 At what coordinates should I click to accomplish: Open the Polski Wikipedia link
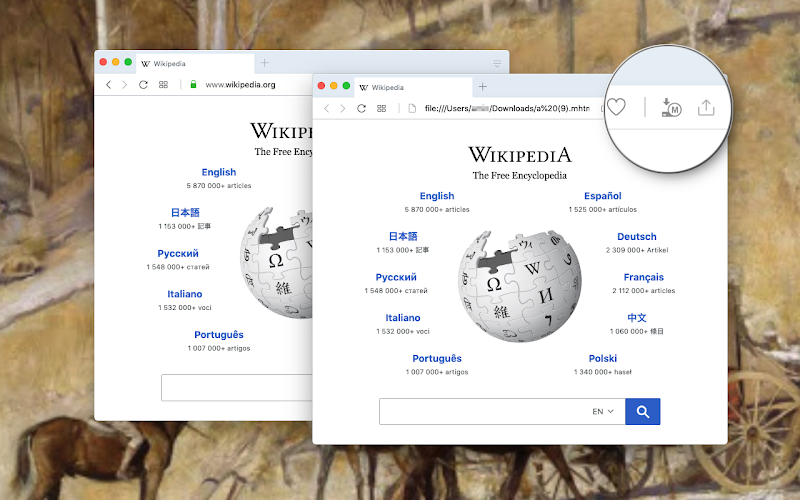coord(603,358)
